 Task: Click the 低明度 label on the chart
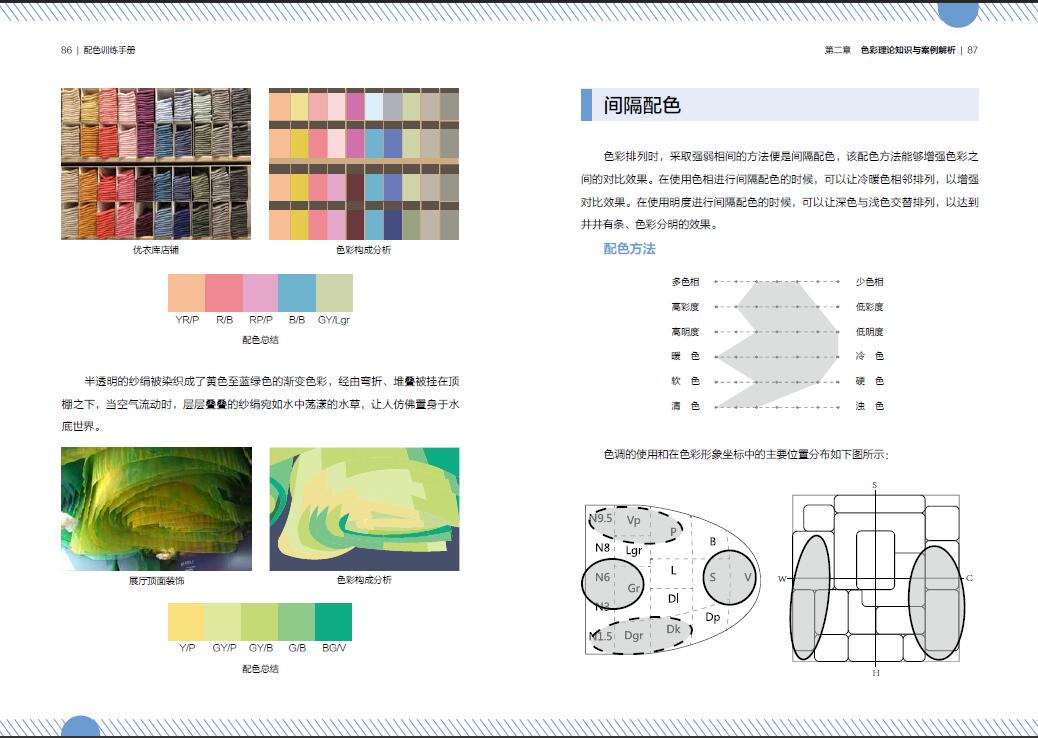coord(869,331)
